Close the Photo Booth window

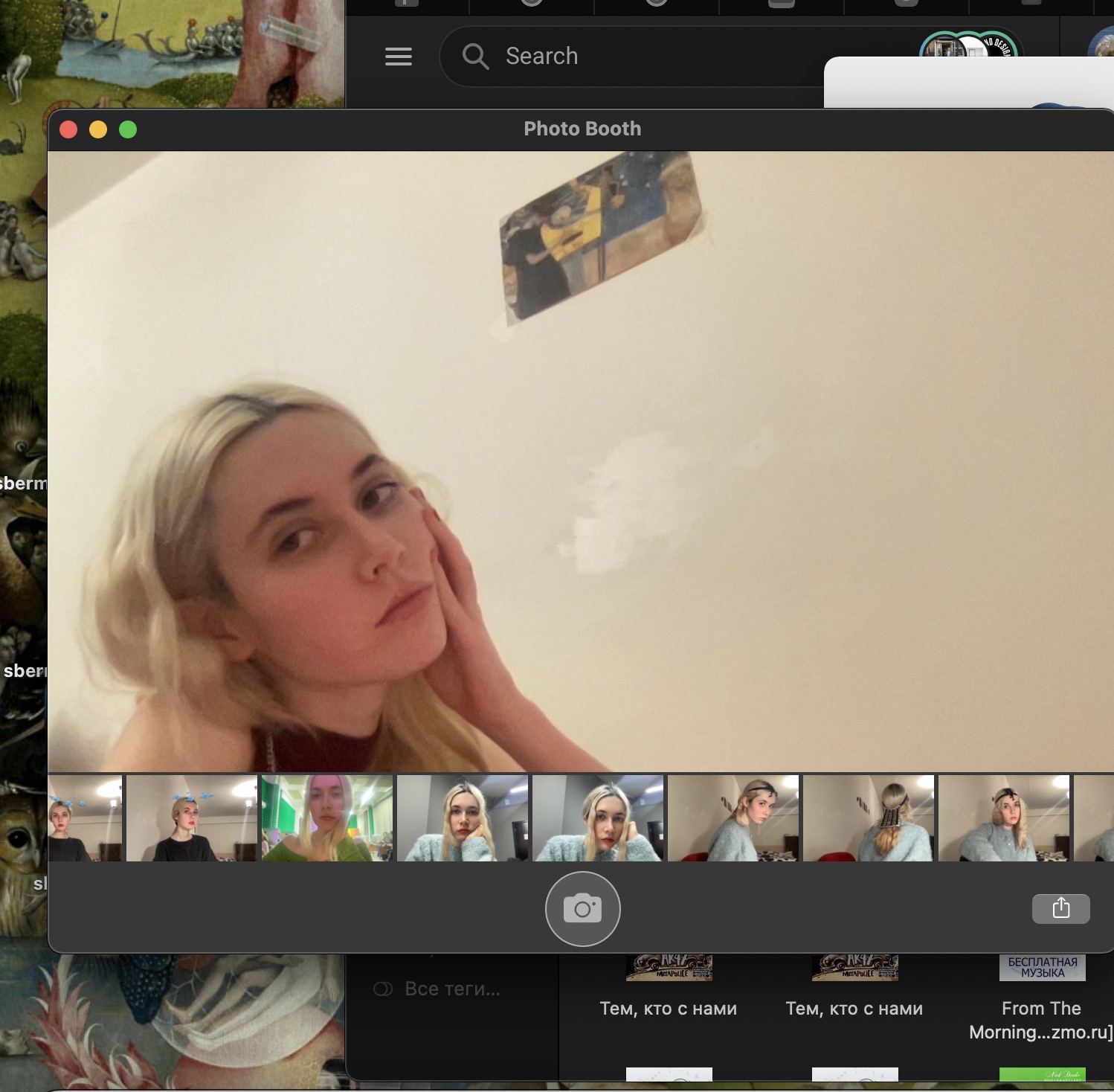[x=68, y=129]
